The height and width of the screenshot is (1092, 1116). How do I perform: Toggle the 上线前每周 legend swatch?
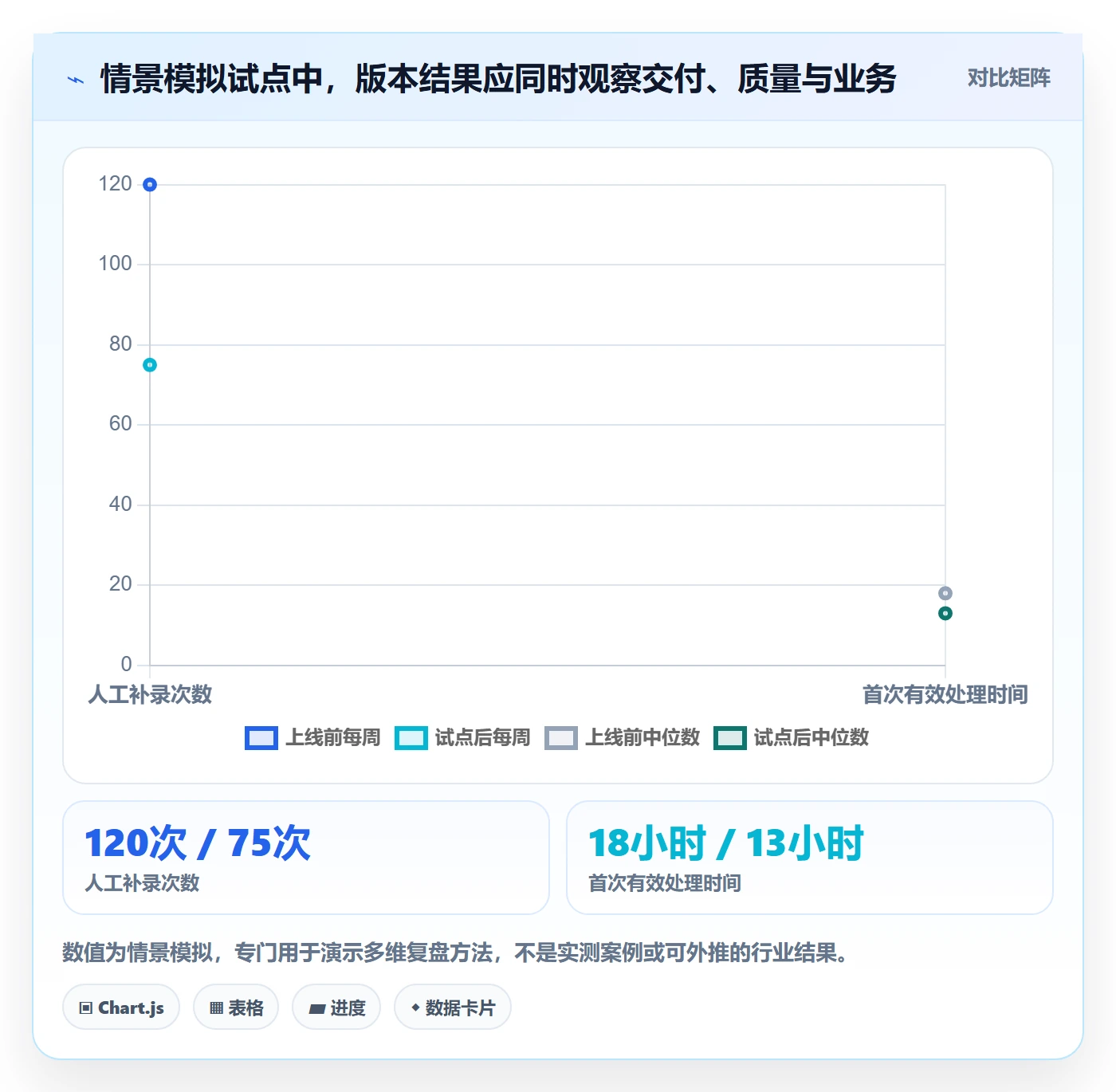[261, 738]
